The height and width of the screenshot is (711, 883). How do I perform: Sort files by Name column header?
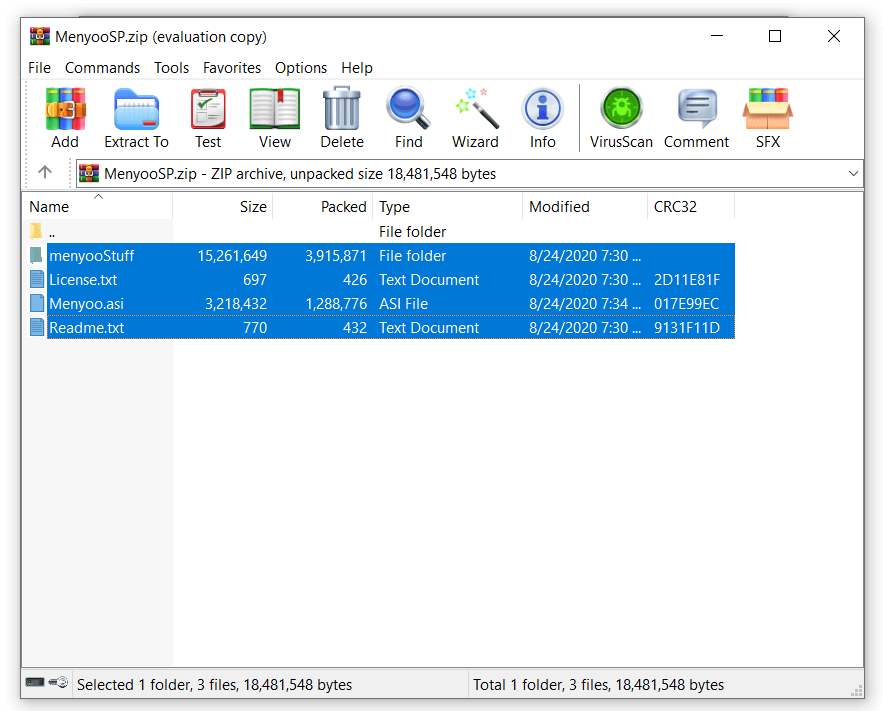tap(50, 207)
